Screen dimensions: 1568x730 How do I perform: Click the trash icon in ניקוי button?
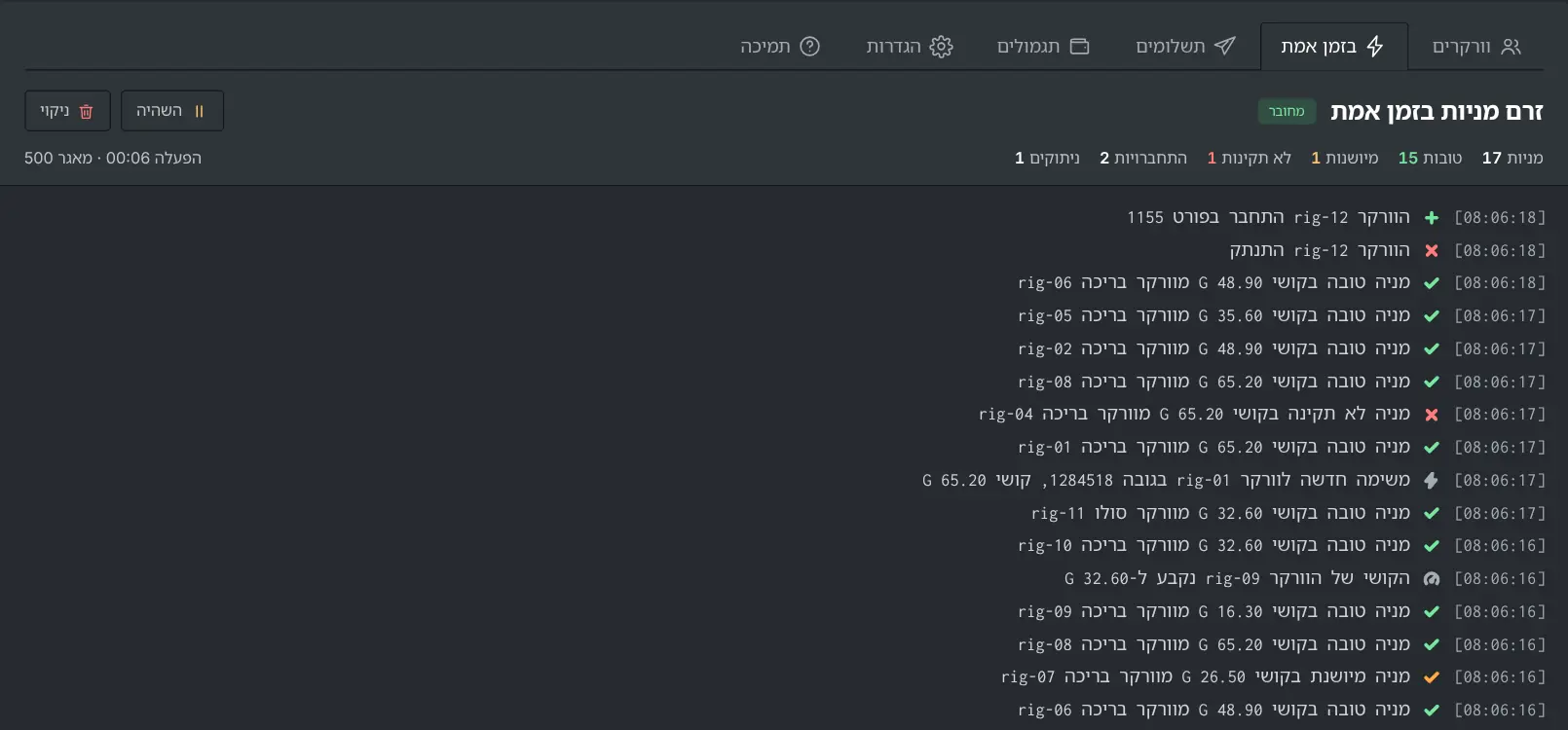click(x=86, y=112)
